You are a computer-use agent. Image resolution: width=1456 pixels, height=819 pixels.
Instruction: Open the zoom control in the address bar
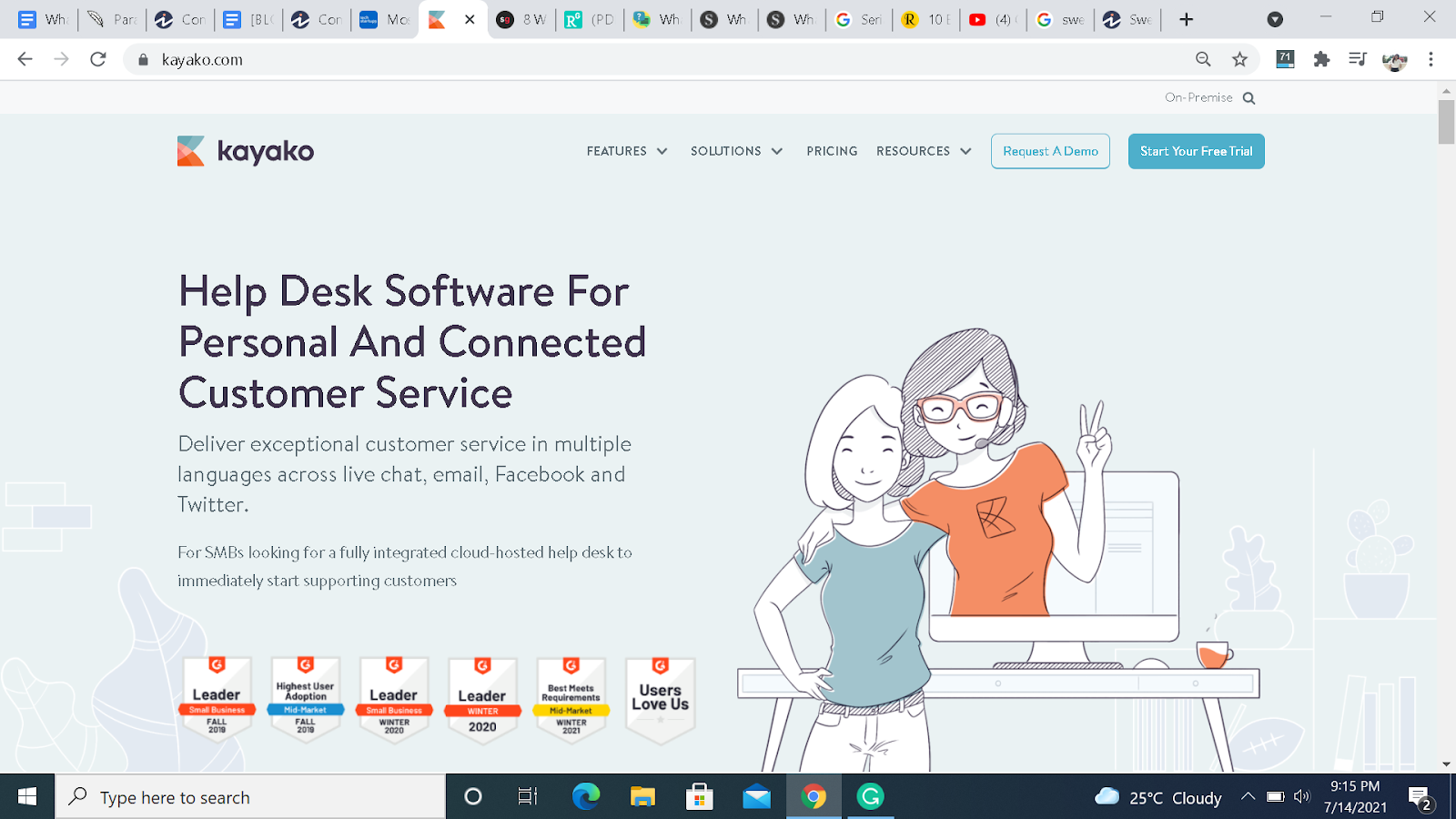pos(1203,59)
